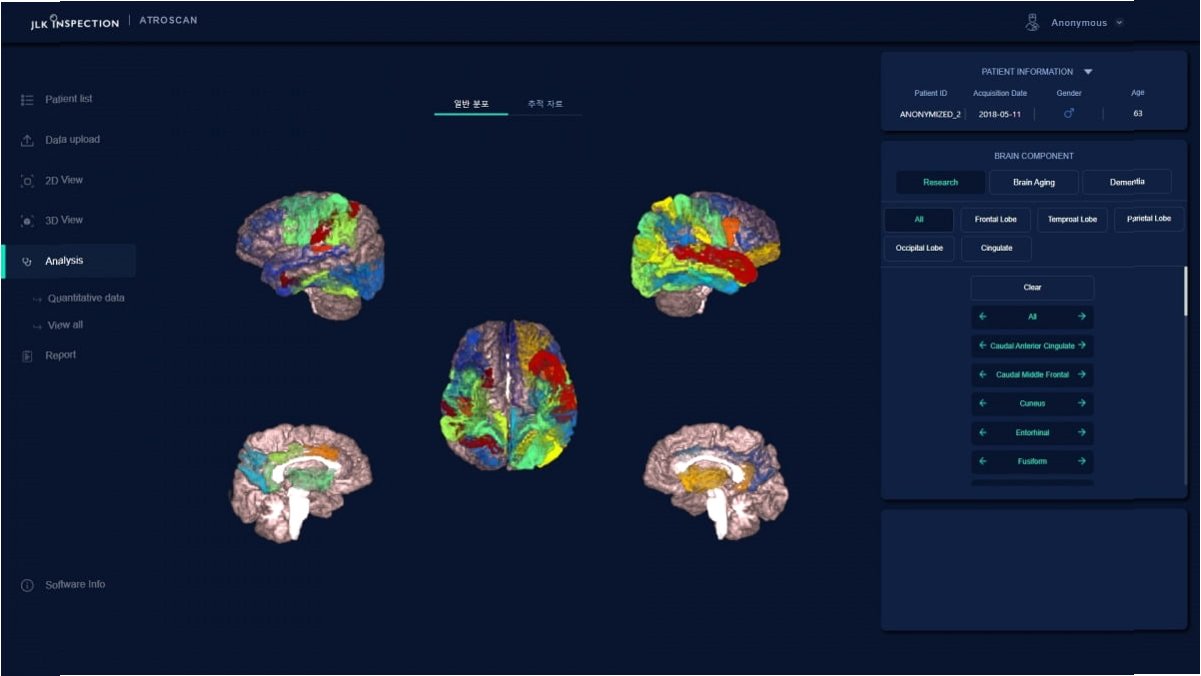
Task: Select the Dementia component mode
Action: [1127, 182]
